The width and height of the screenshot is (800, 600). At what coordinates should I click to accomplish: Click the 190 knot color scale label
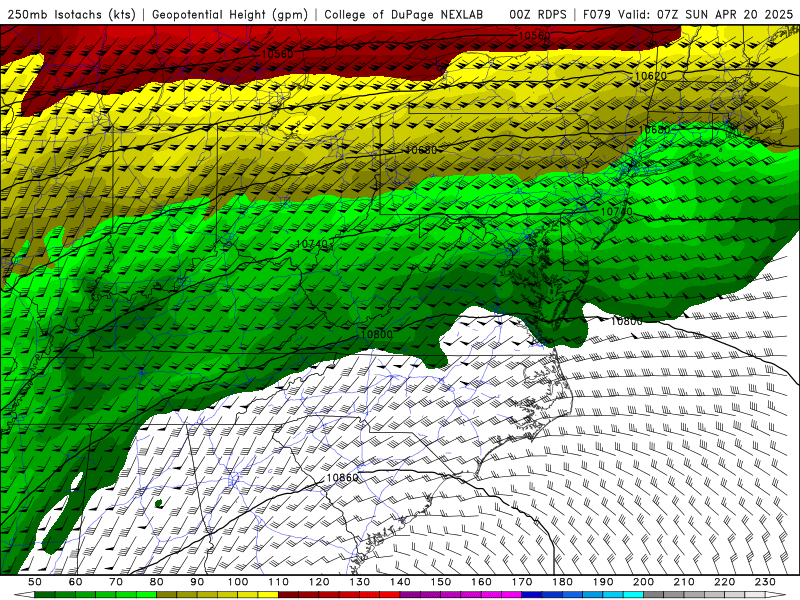point(603,582)
